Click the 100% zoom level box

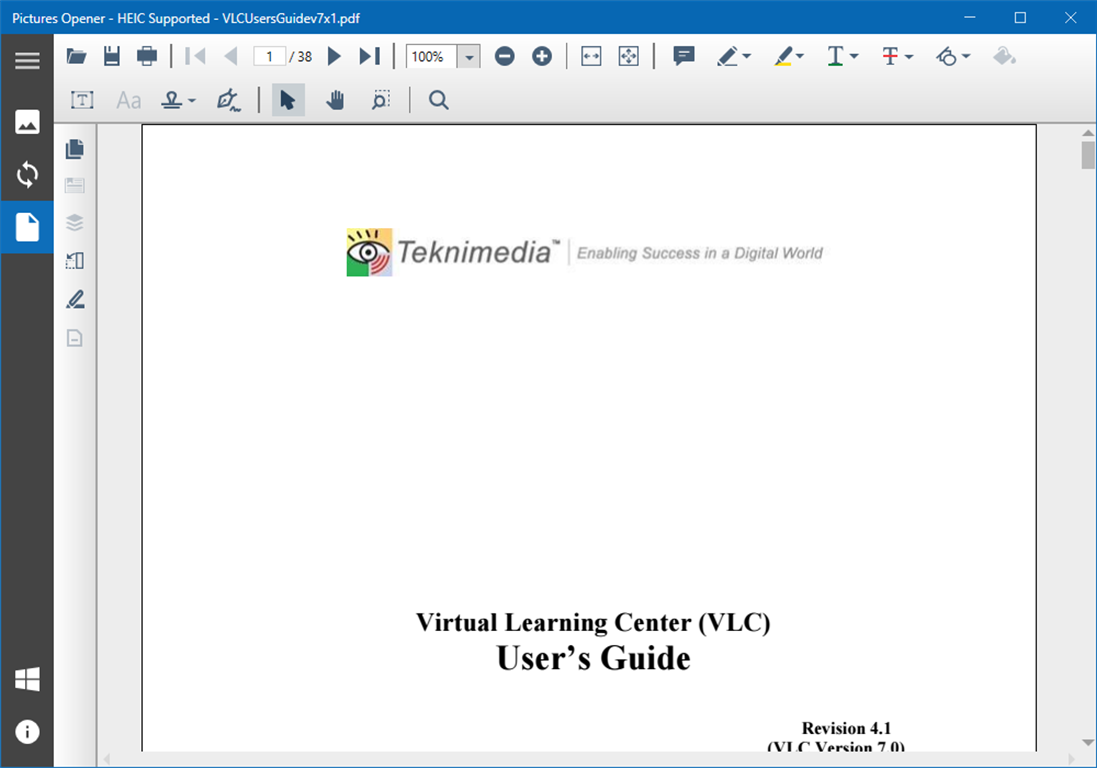click(432, 57)
